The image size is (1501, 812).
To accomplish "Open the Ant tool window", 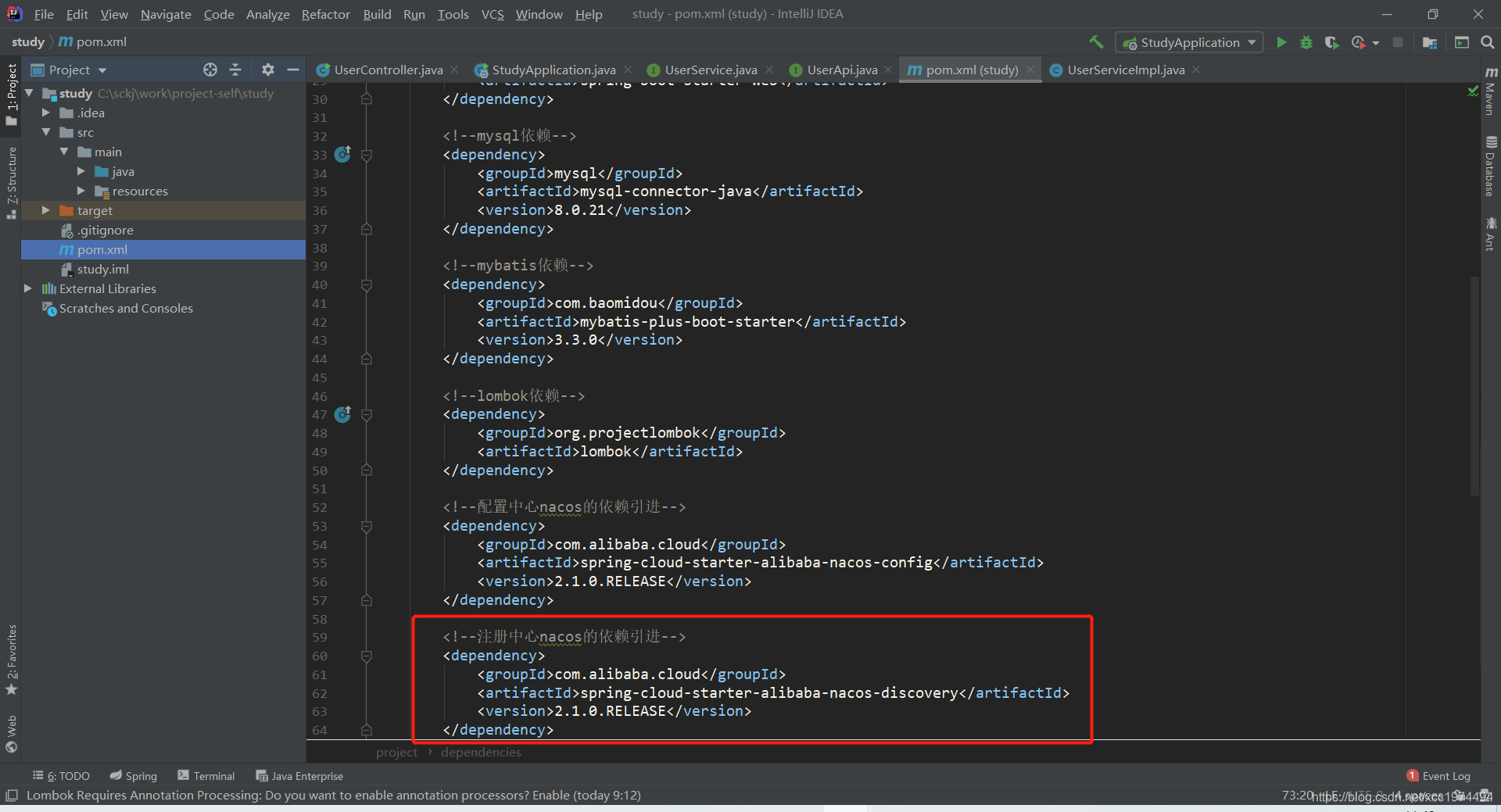I will click(x=1491, y=234).
